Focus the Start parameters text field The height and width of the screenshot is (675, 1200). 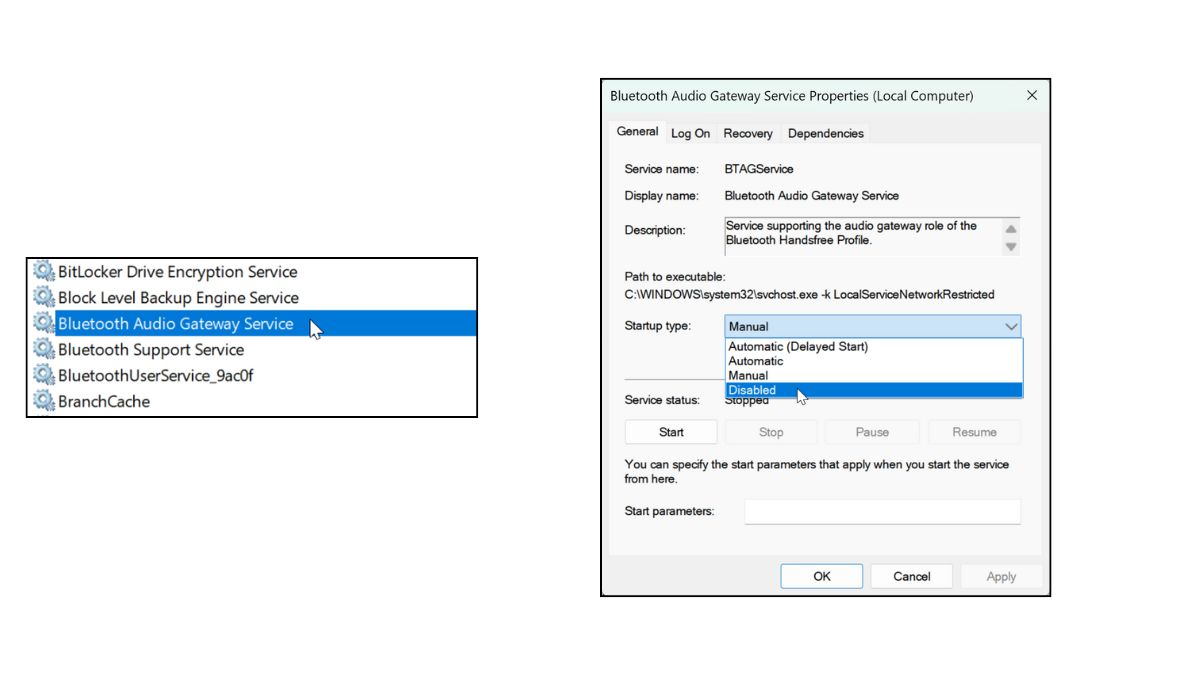click(882, 512)
